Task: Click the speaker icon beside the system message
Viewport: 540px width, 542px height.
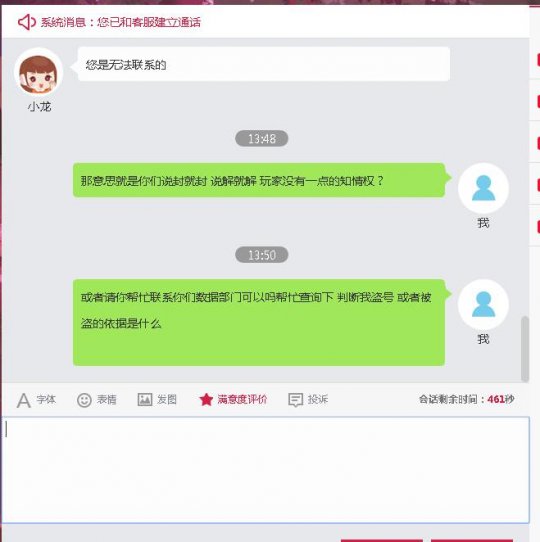Action: [27, 22]
